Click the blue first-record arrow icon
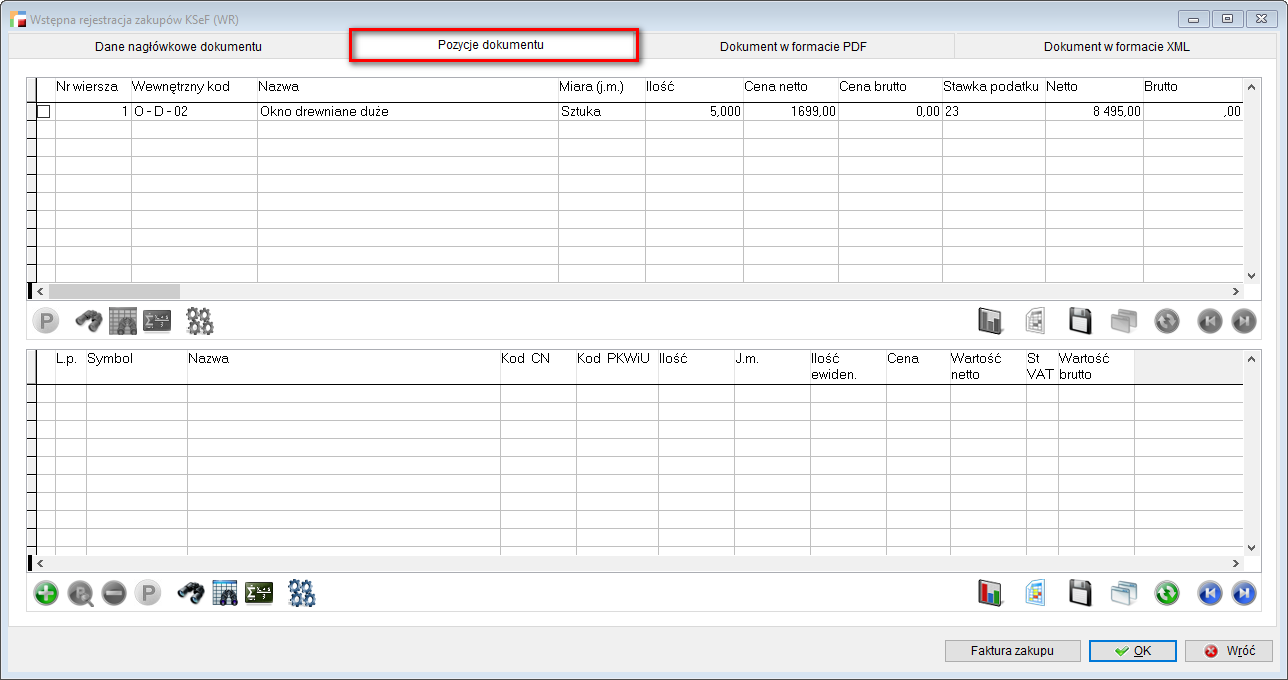 click(1210, 593)
